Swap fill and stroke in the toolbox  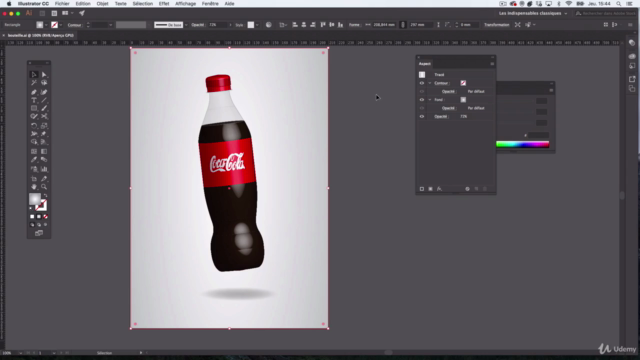45,196
